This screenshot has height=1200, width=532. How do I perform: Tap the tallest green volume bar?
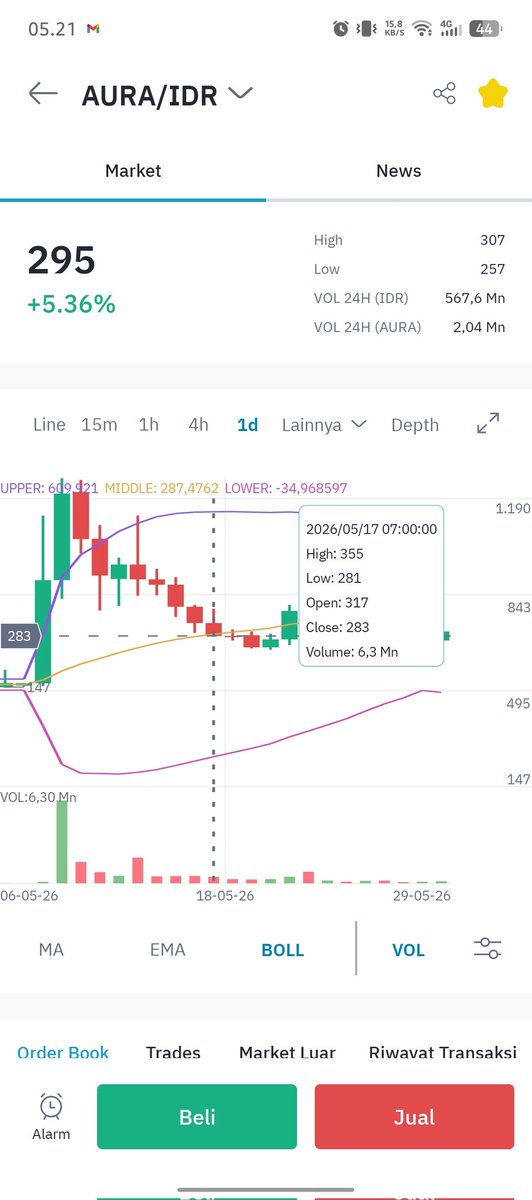click(x=62, y=841)
